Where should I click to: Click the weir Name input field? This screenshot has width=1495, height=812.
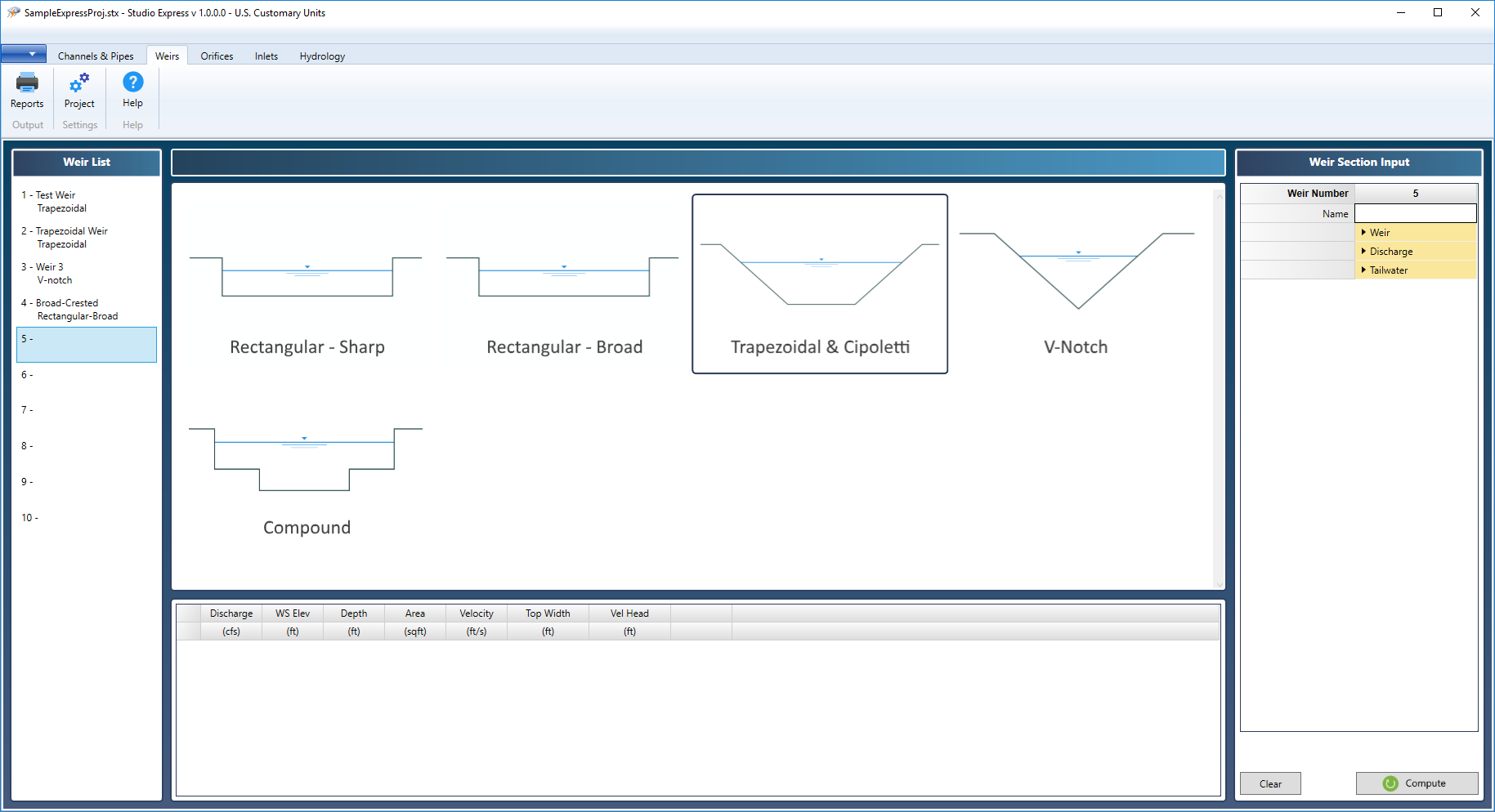[1415, 214]
